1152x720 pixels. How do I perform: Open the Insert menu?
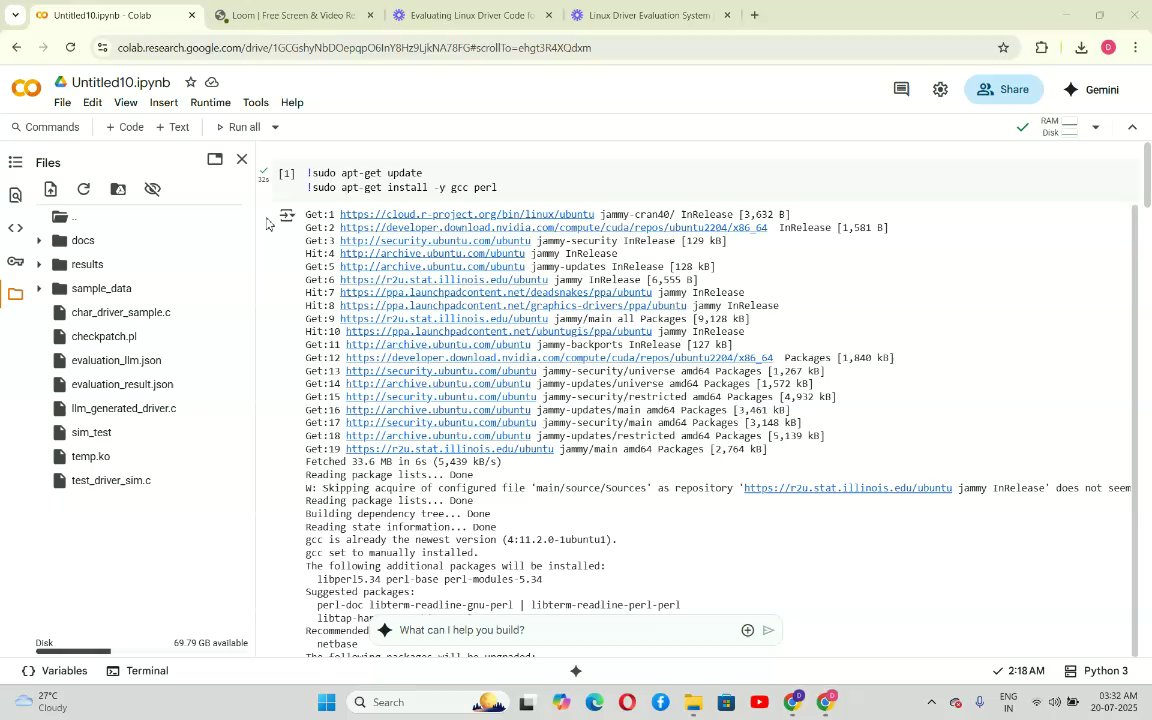[164, 103]
